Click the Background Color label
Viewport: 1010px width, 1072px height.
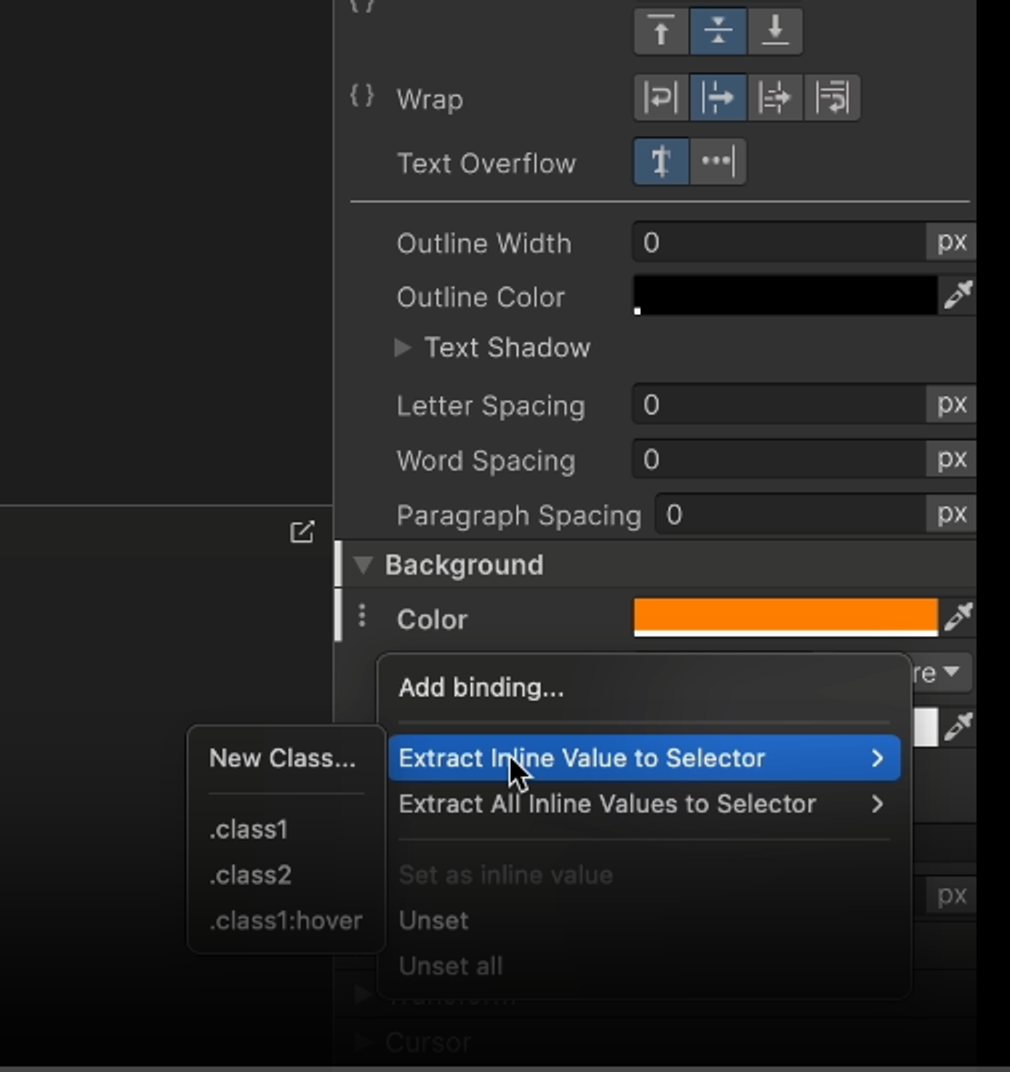click(432, 619)
